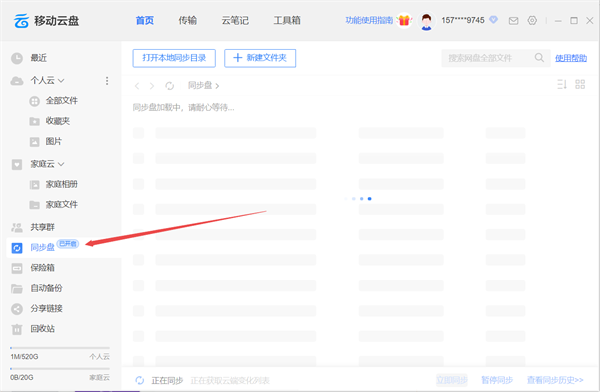Collapse the 个人云 section chevron
Viewport: 600px width, 392px height.
pos(61,81)
